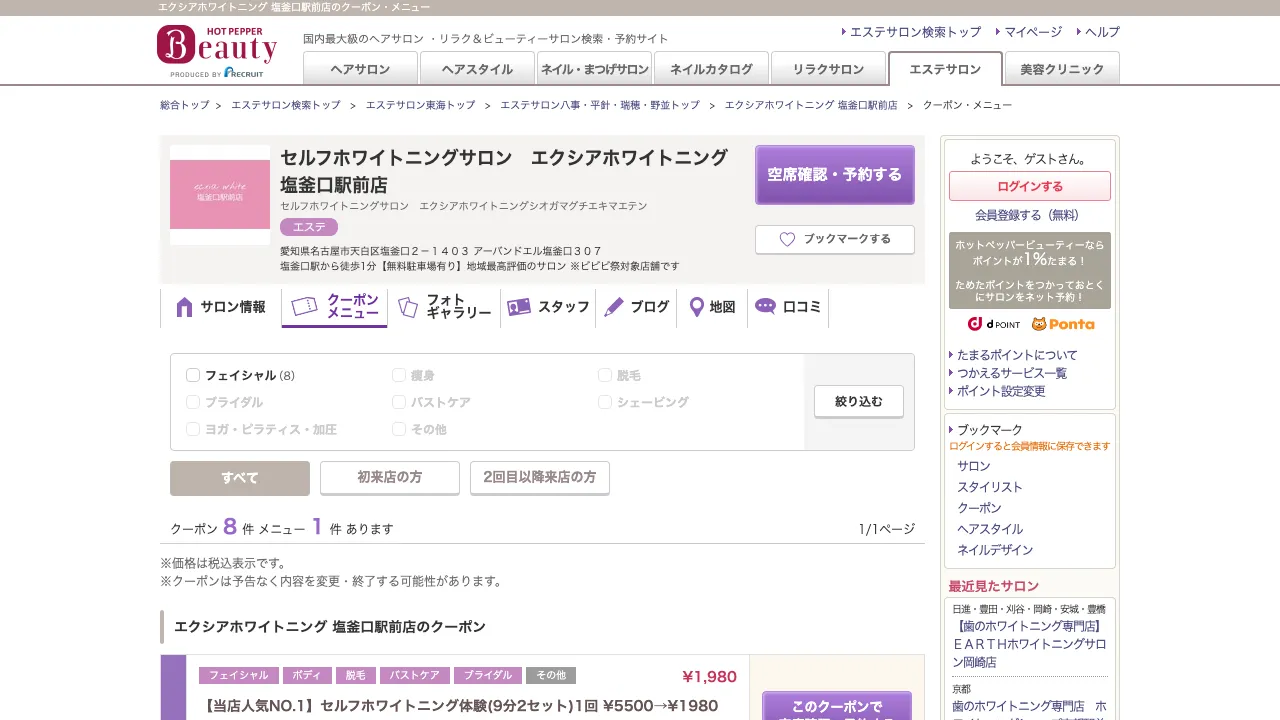Click the ログインする button
The height and width of the screenshot is (720, 1280).
click(x=1030, y=186)
